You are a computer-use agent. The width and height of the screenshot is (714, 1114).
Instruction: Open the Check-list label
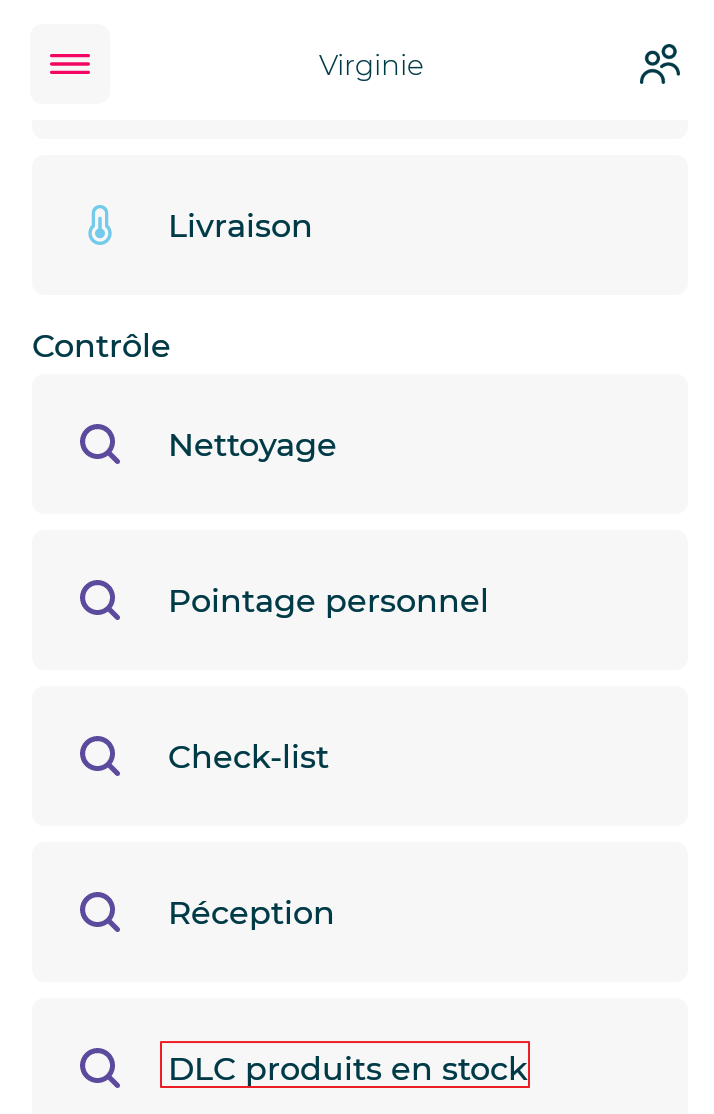click(248, 757)
